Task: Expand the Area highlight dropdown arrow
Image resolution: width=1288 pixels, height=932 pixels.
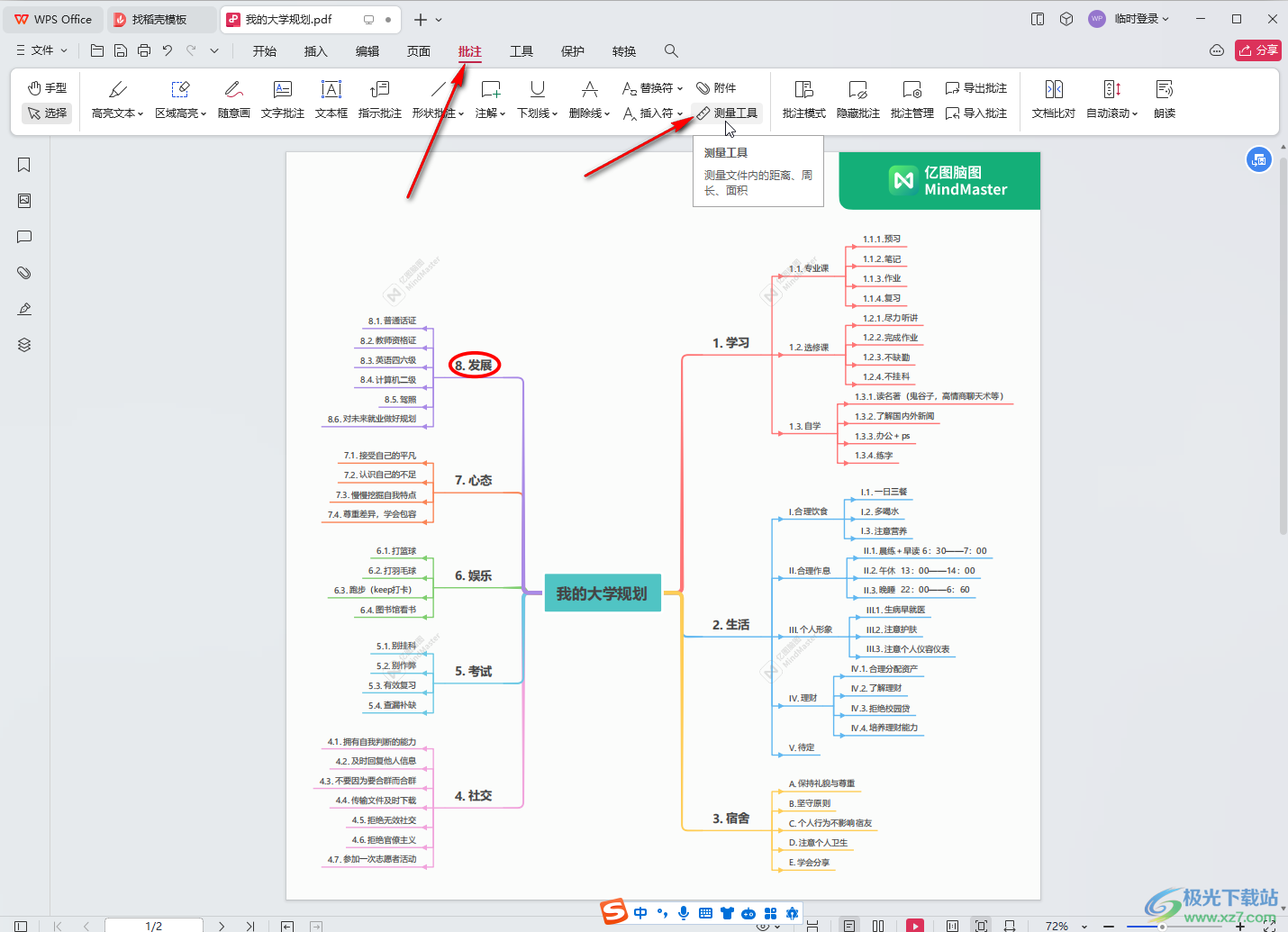Action: (x=204, y=113)
